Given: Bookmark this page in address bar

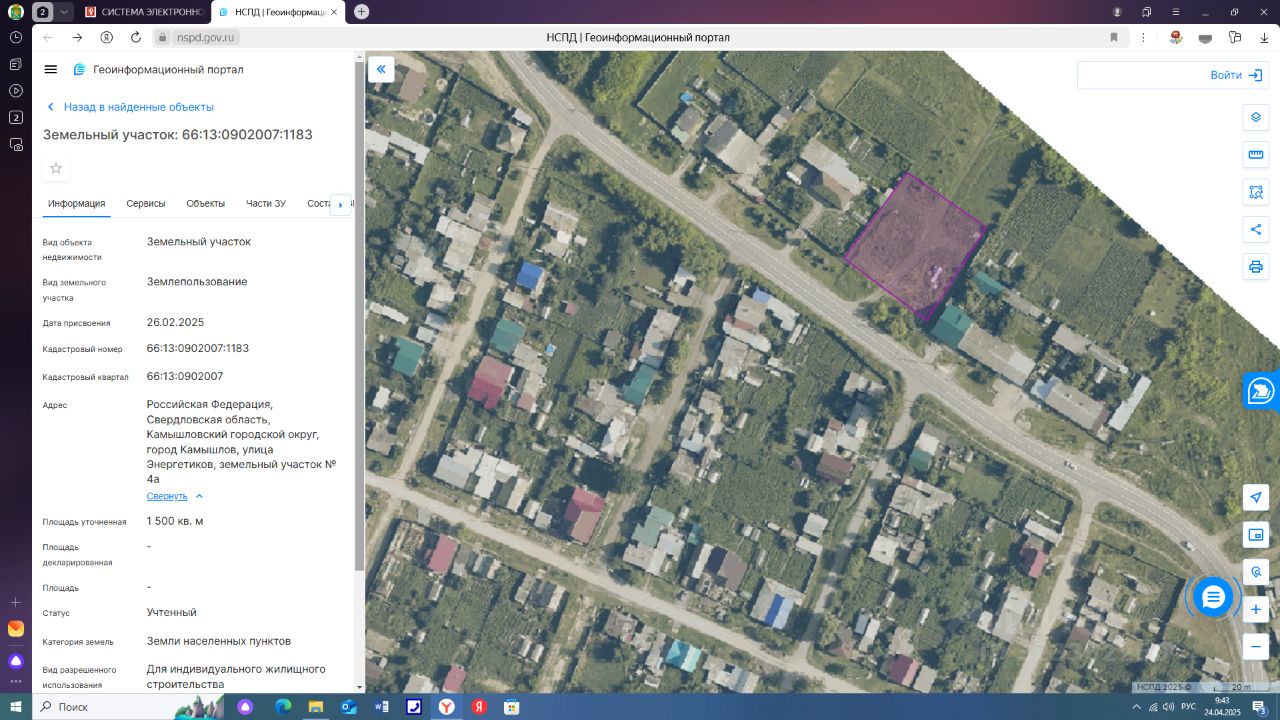Looking at the screenshot, I should pos(1114,37).
